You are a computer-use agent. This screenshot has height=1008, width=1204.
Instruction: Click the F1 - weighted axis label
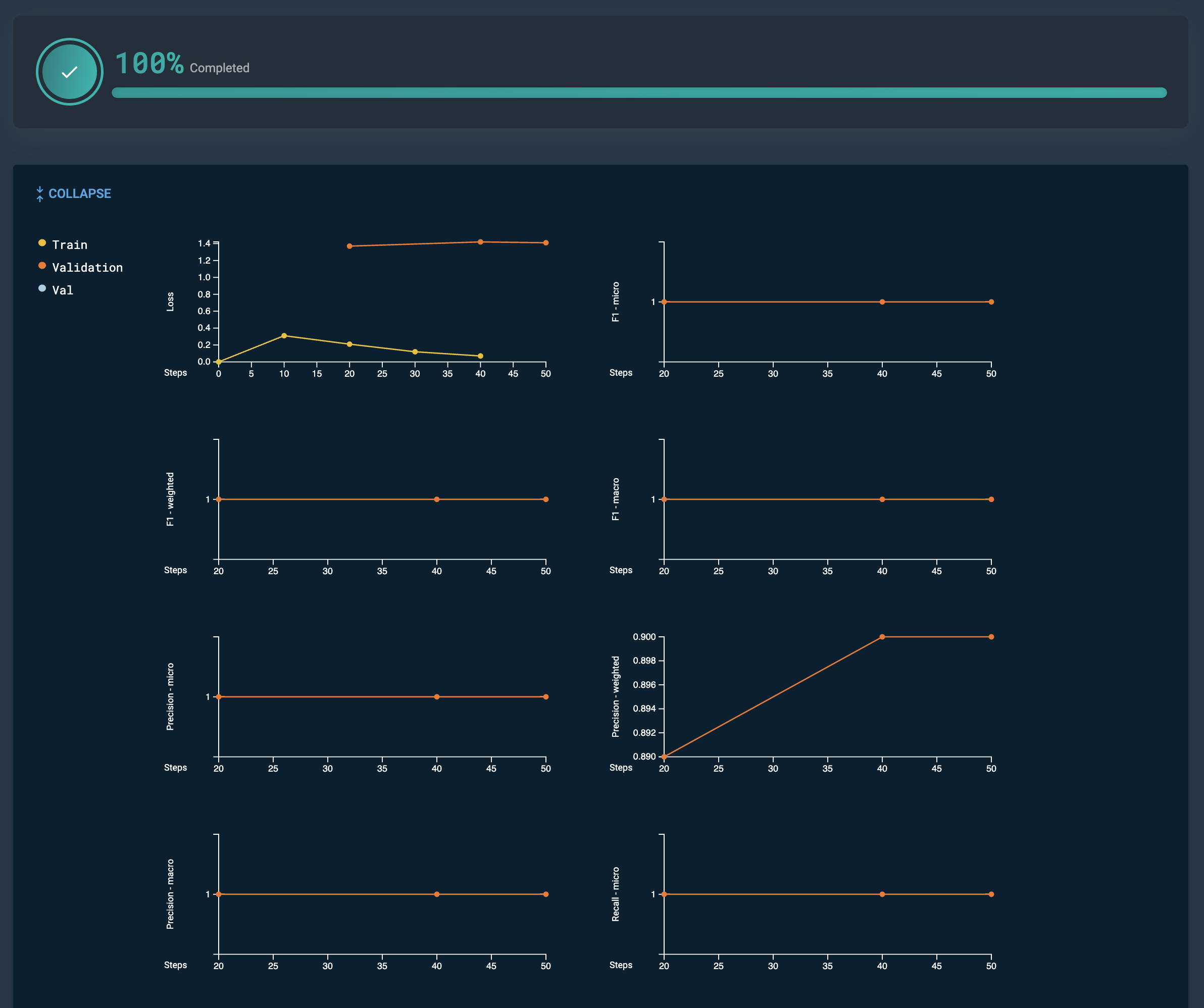coord(170,499)
